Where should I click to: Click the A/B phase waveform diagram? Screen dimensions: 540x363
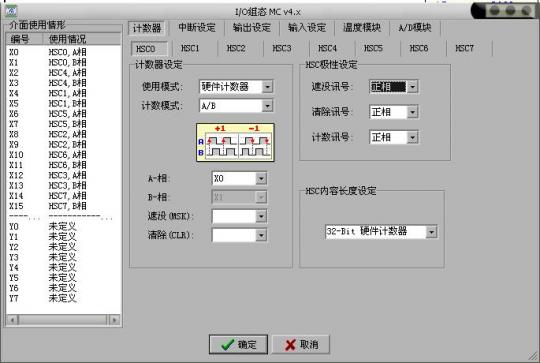click(x=235, y=142)
